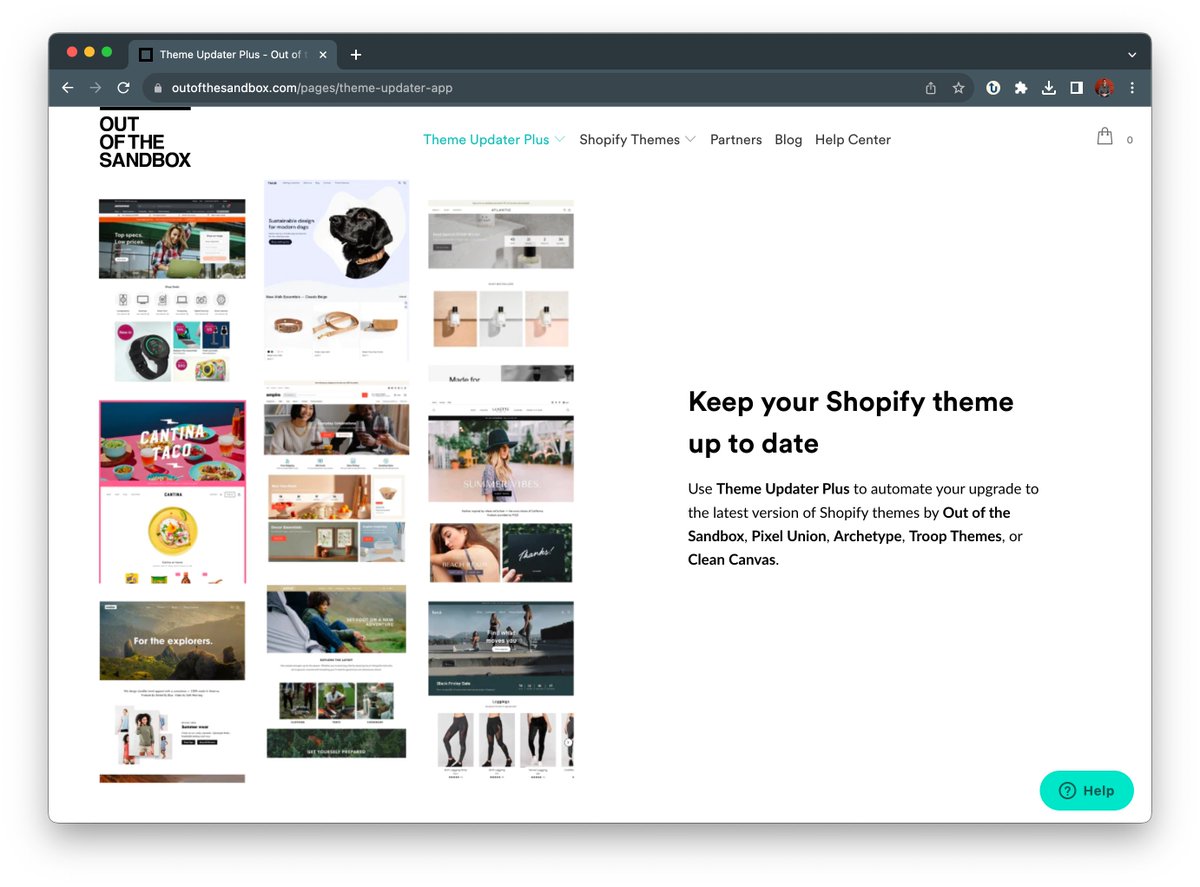1200x887 pixels.
Task: Click the leggings store theme thumbnail
Action: tap(501, 690)
